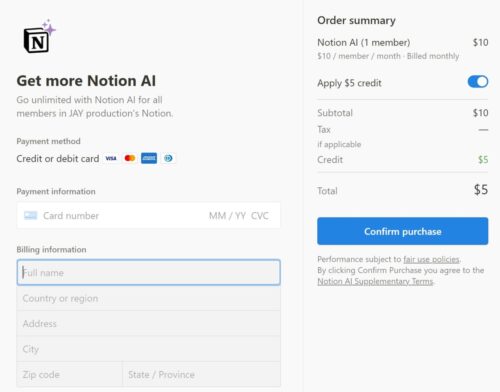Viewport: 500px width, 392px height.
Task: Click the CVC field
Action: 260,216
